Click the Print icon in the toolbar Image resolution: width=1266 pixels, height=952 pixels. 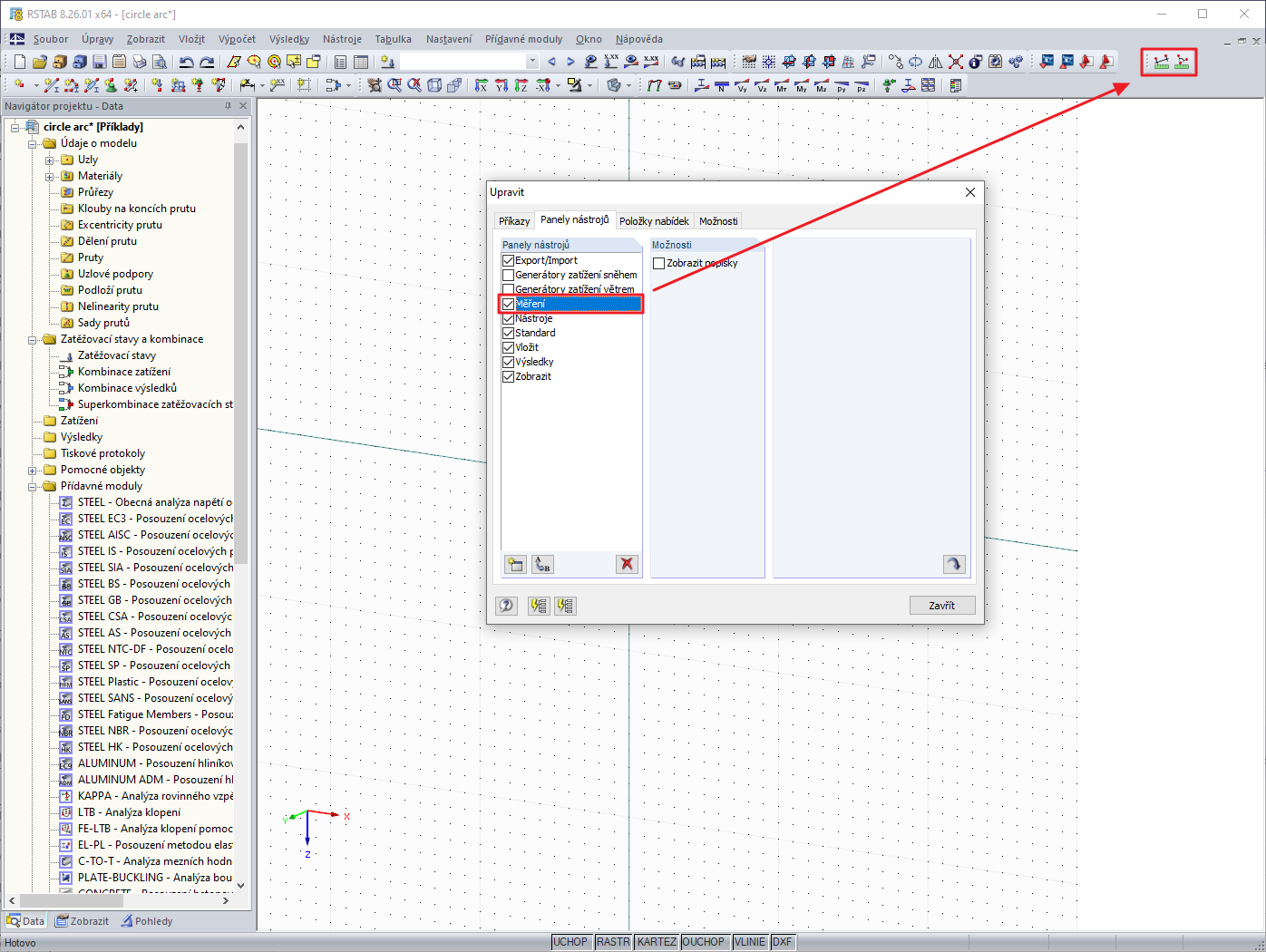[x=140, y=62]
